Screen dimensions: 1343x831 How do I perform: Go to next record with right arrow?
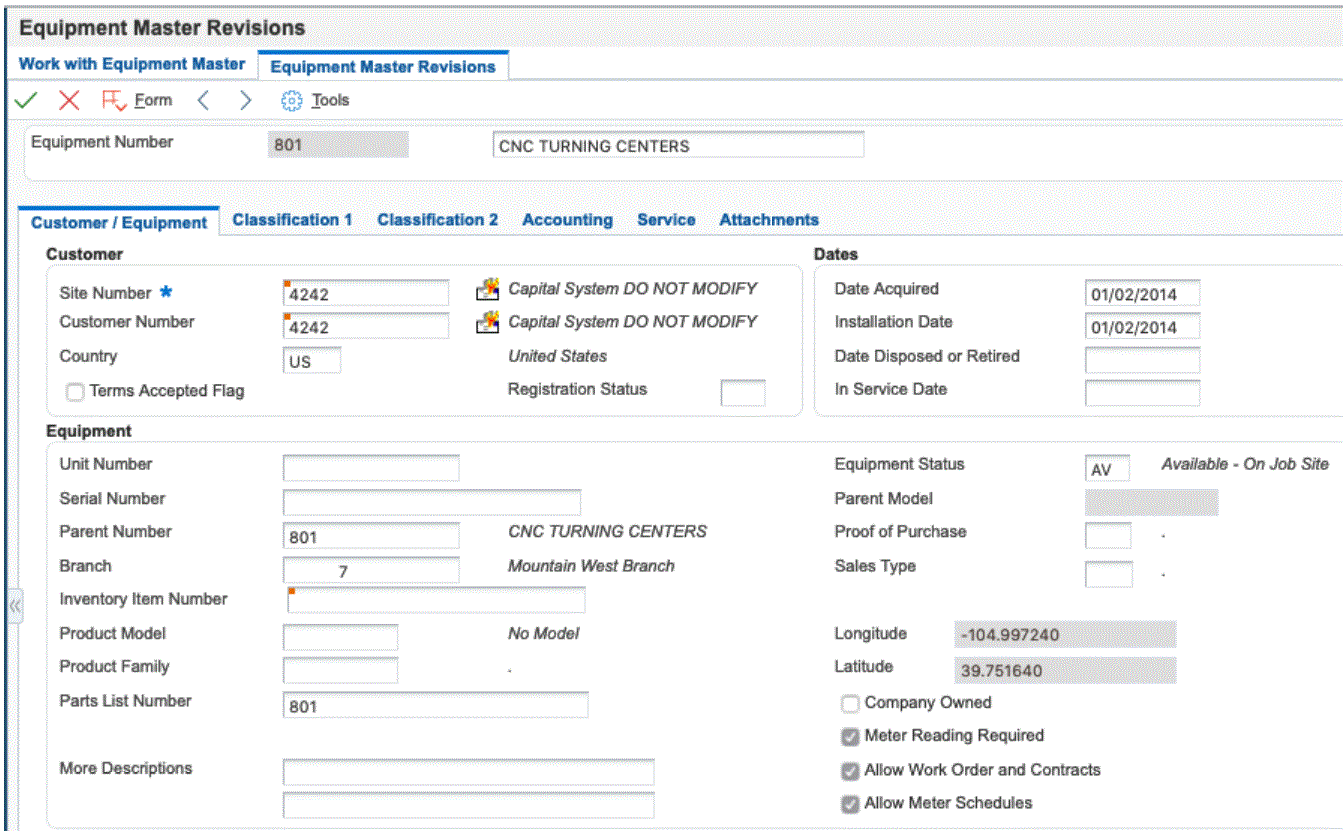tap(245, 100)
